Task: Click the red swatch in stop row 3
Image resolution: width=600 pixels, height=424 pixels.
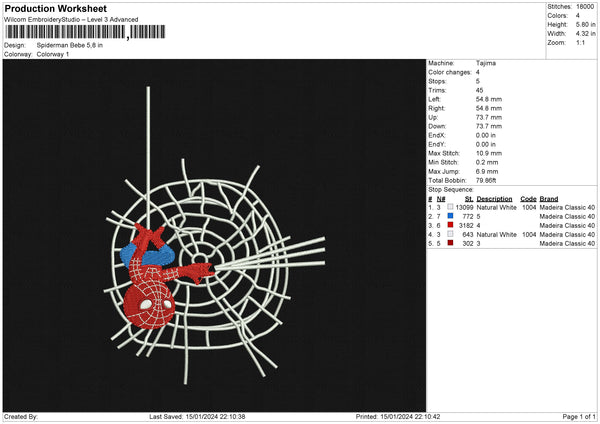Action: point(450,225)
